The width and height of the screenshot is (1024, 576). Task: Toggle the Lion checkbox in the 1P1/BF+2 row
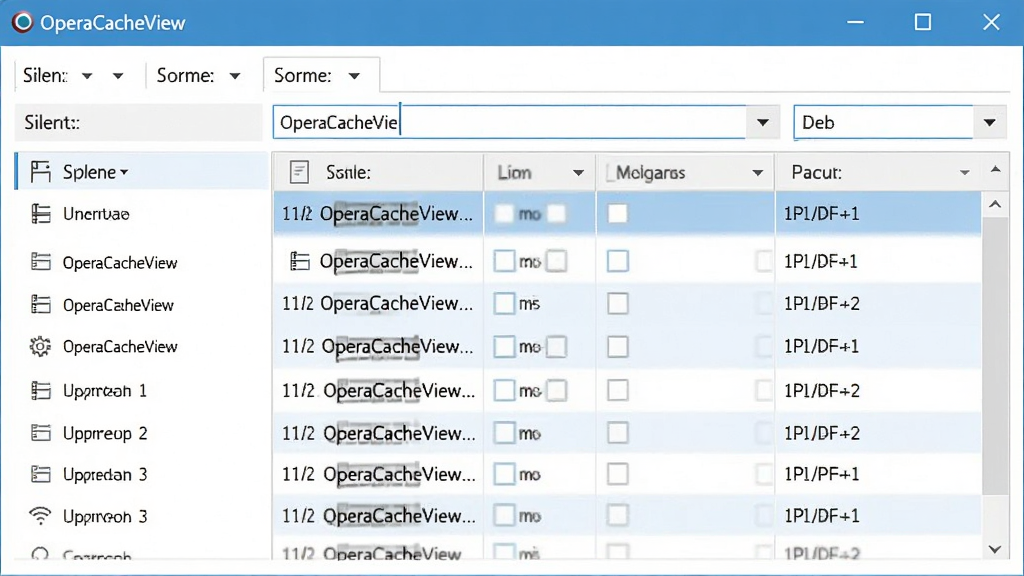pyautogui.click(x=504, y=304)
